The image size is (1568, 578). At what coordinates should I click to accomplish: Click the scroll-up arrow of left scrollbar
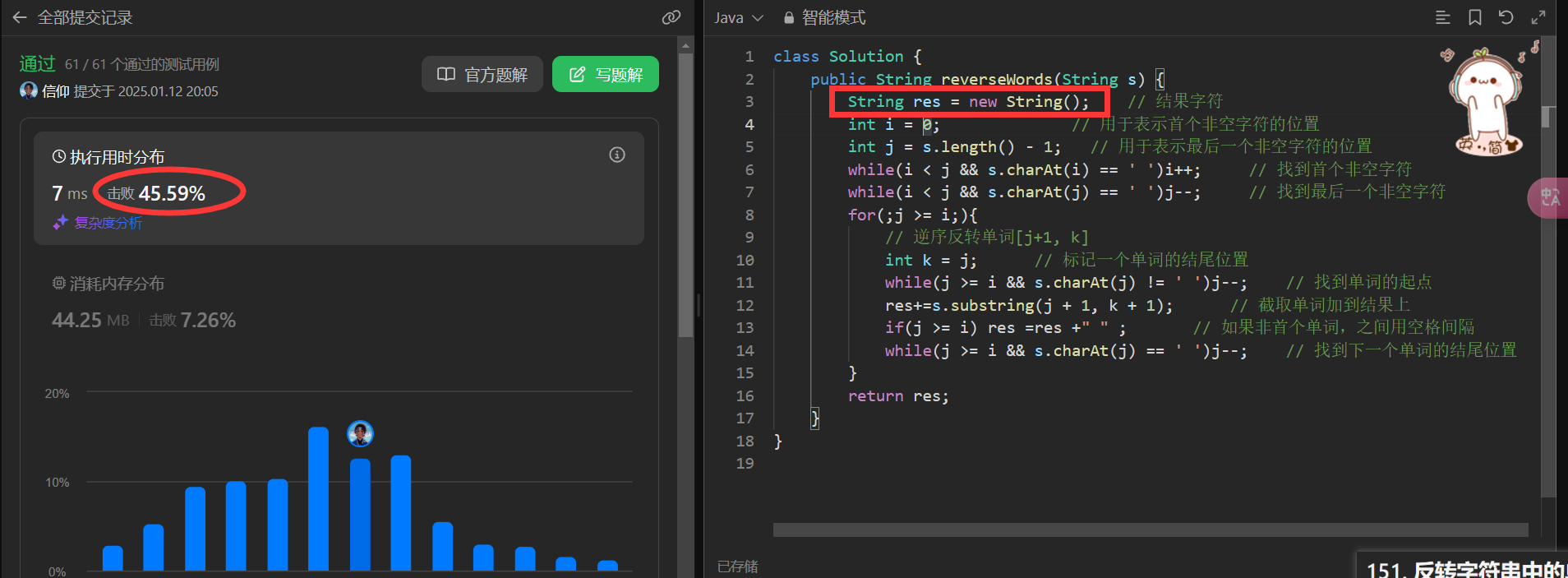click(685, 46)
